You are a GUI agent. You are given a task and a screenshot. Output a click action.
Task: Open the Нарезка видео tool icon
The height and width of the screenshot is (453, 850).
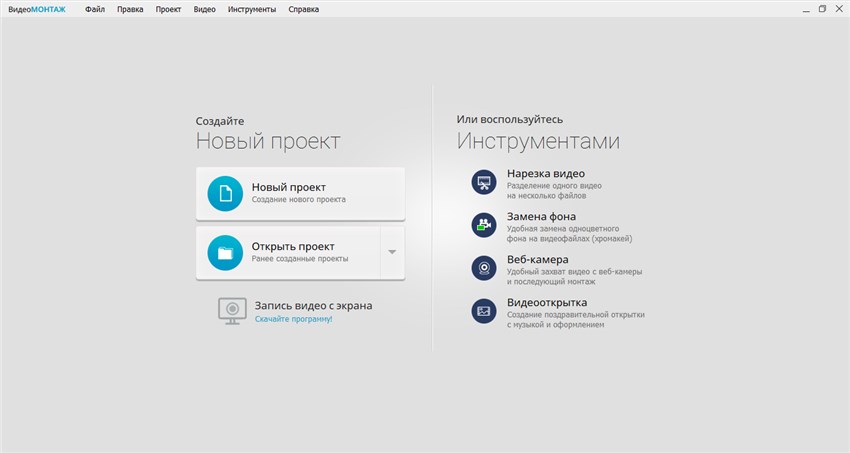pyautogui.click(x=484, y=181)
